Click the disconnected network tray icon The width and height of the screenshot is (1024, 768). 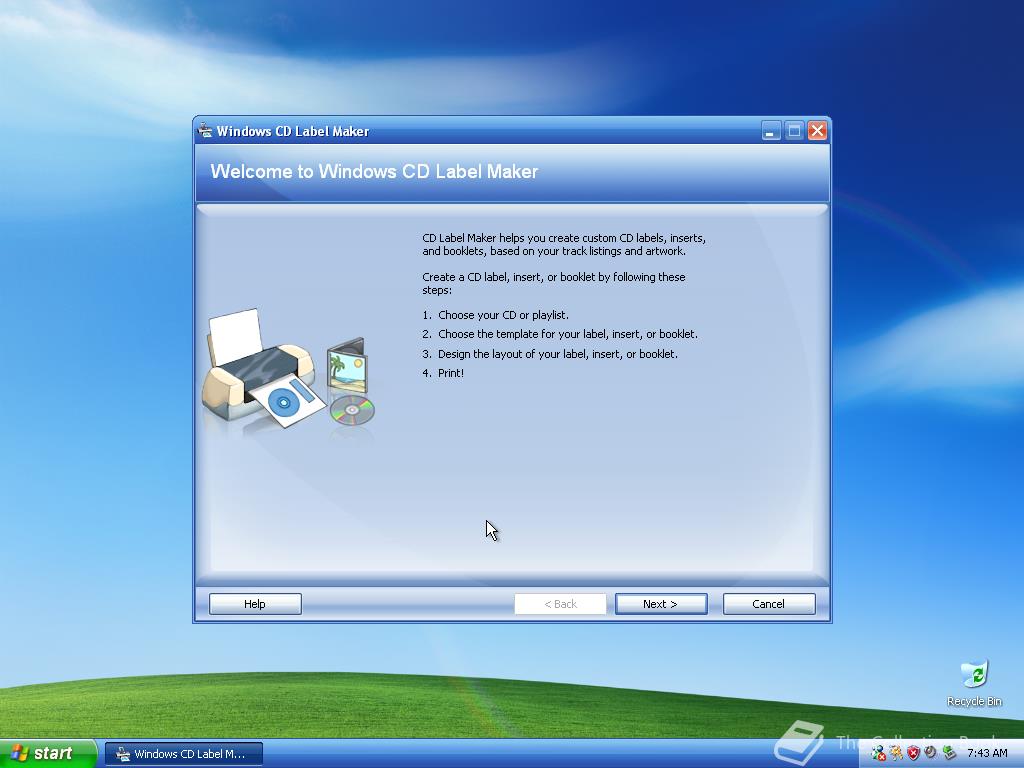click(878, 753)
